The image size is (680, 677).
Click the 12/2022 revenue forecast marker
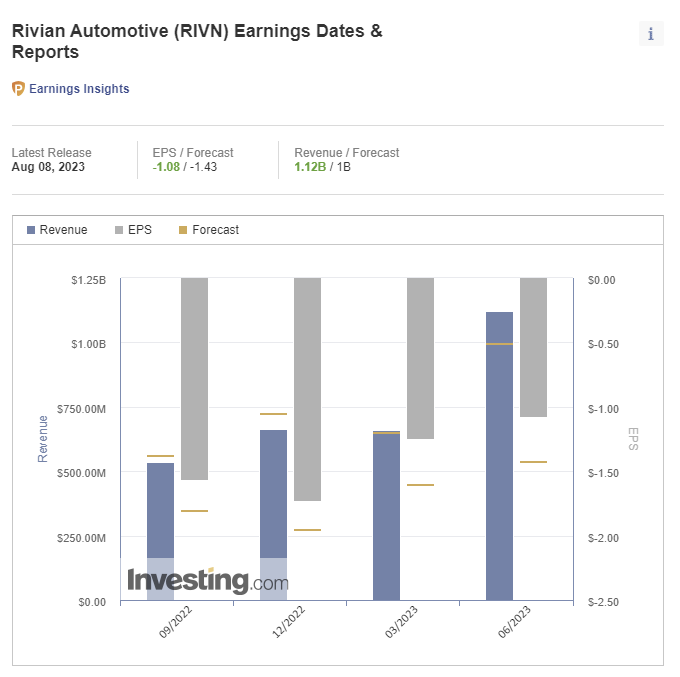pyautogui.click(x=273, y=414)
